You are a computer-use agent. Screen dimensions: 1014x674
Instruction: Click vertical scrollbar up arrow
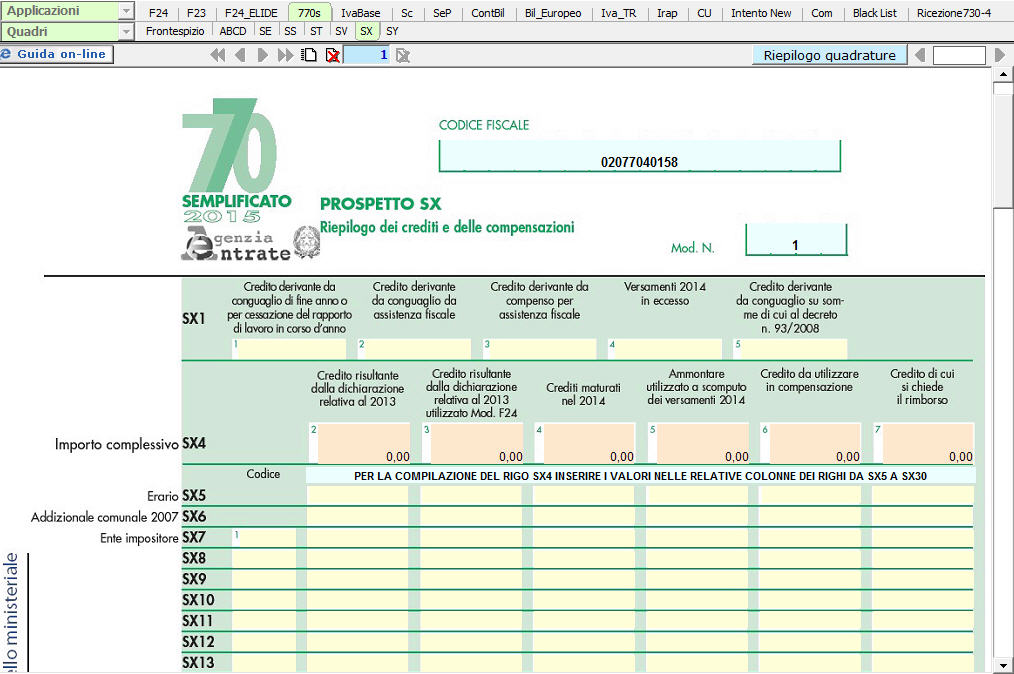click(1003, 74)
